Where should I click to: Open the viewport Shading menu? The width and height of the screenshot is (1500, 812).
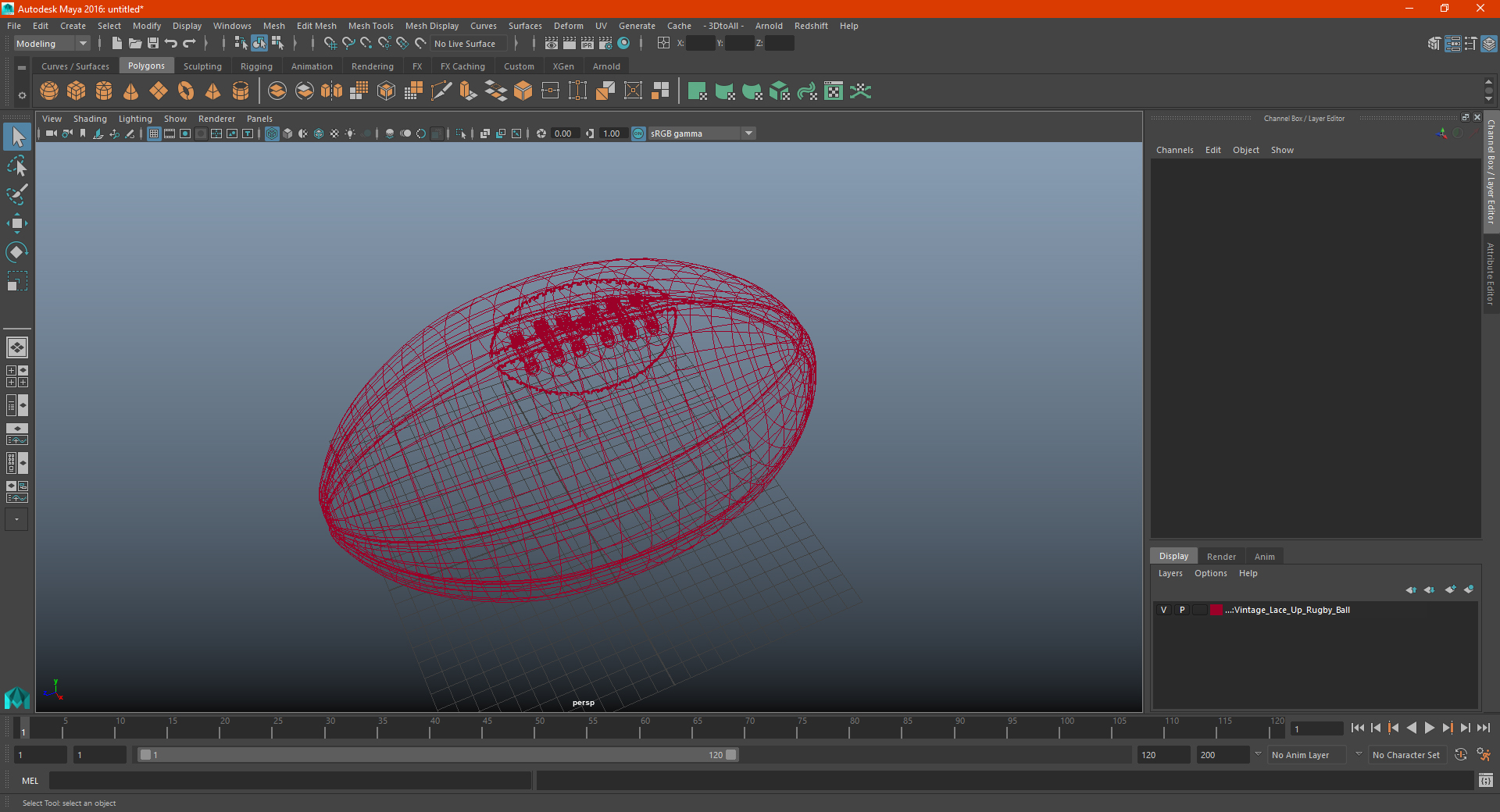(90, 119)
